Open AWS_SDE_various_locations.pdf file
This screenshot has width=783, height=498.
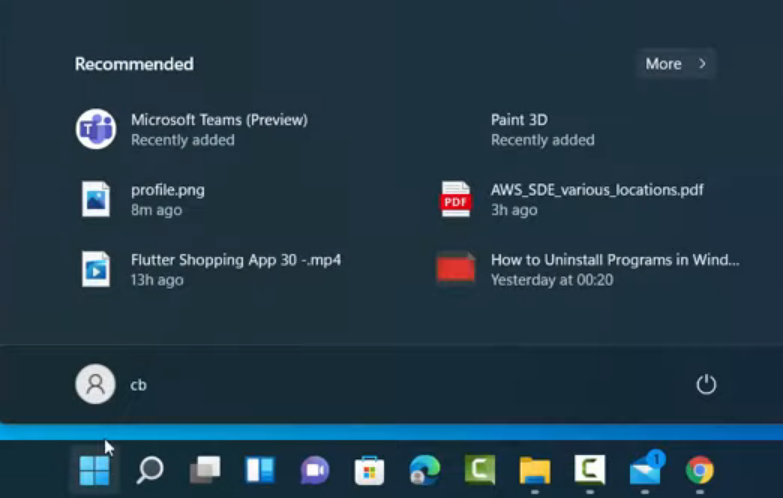[x=595, y=199]
